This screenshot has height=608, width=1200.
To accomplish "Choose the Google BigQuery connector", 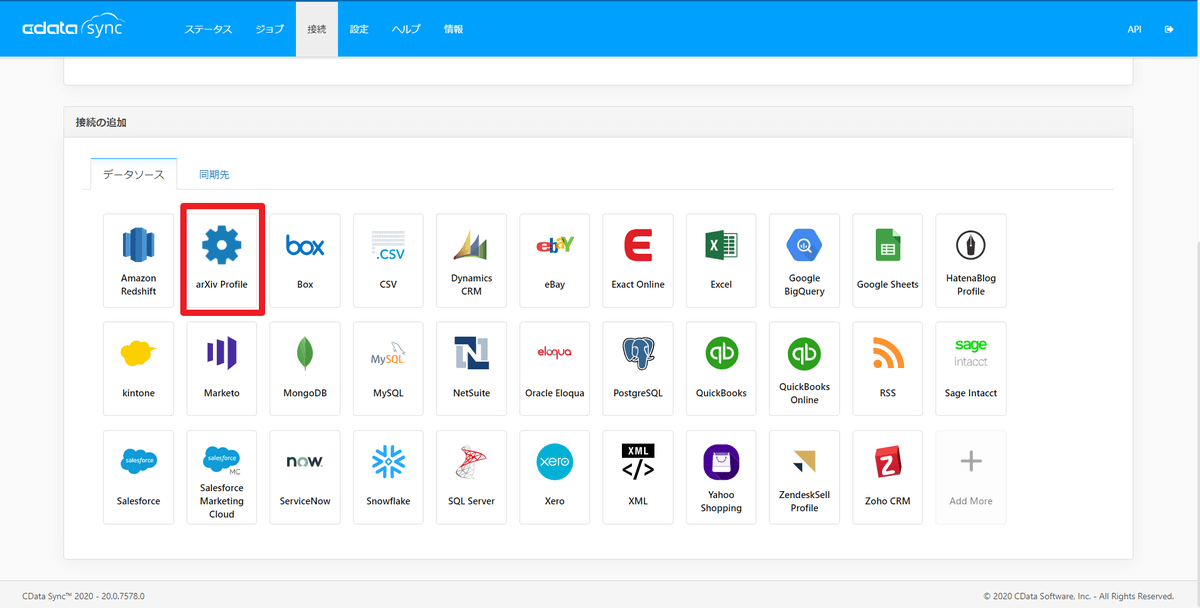I will [x=804, y=260].
